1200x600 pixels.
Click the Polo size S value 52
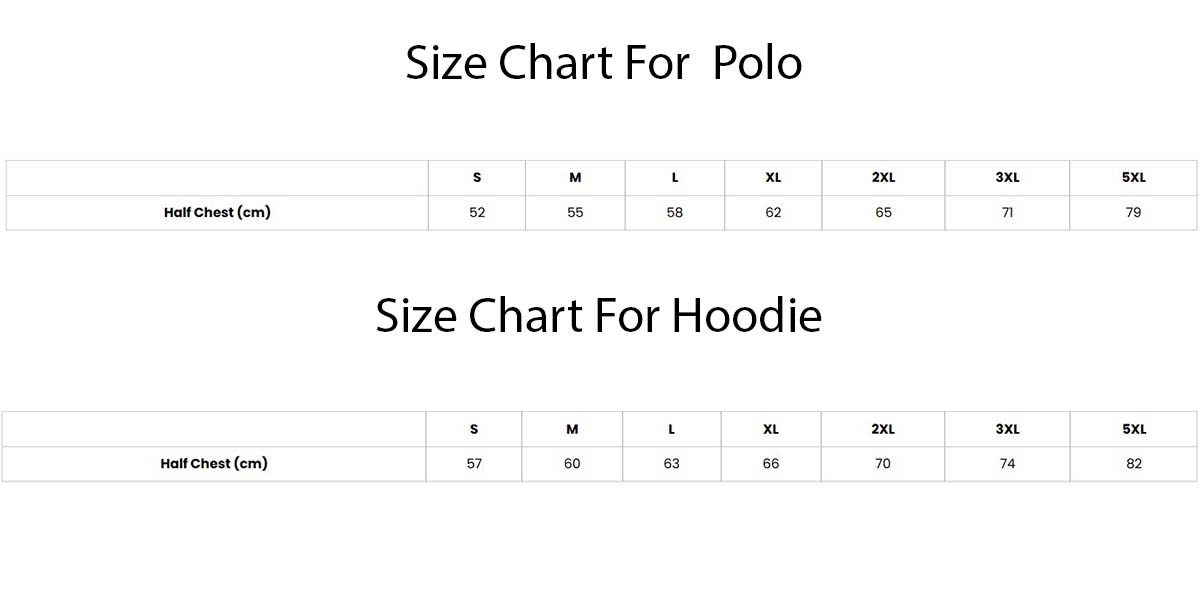477,212
